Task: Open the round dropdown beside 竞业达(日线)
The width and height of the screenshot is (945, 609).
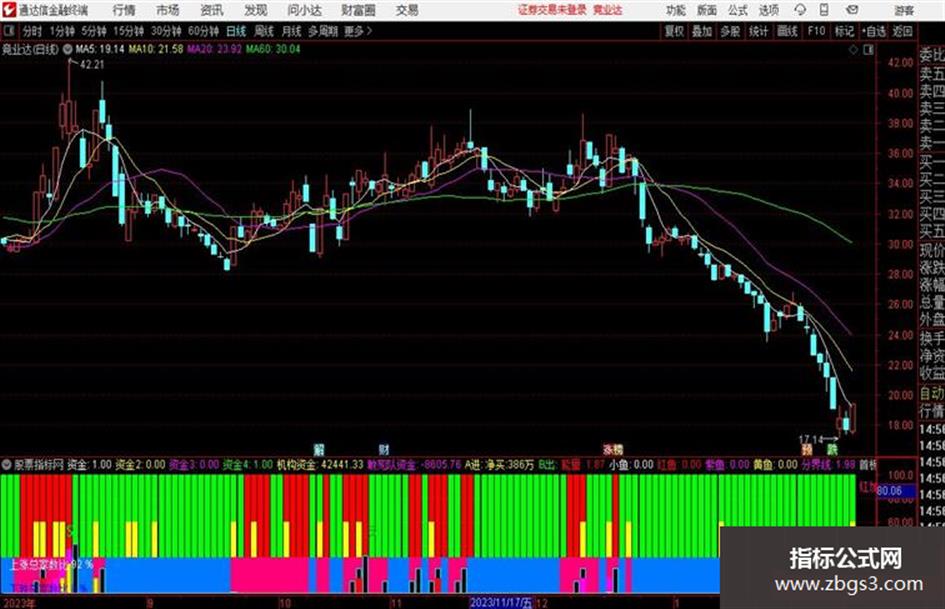Action: point(68,49)
